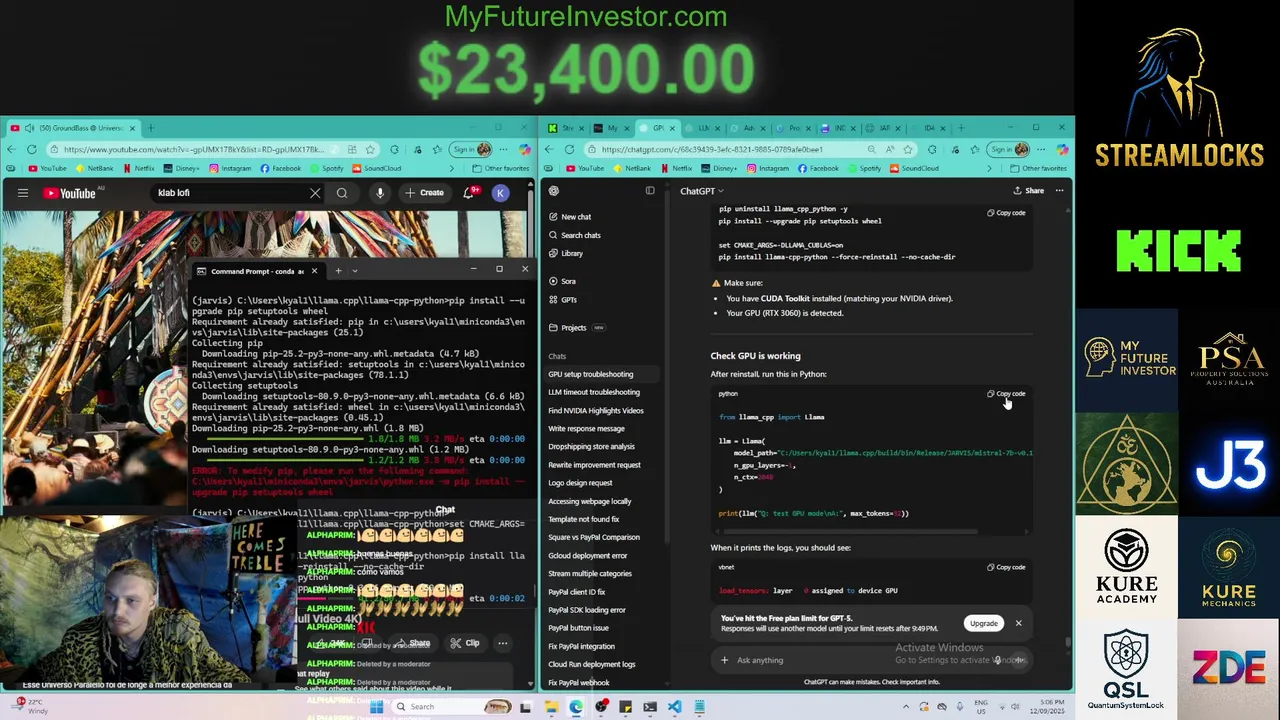Open Dropshipping store analysis chat
The height and width of the screenshot is (720, 1280).
(604, 446)
